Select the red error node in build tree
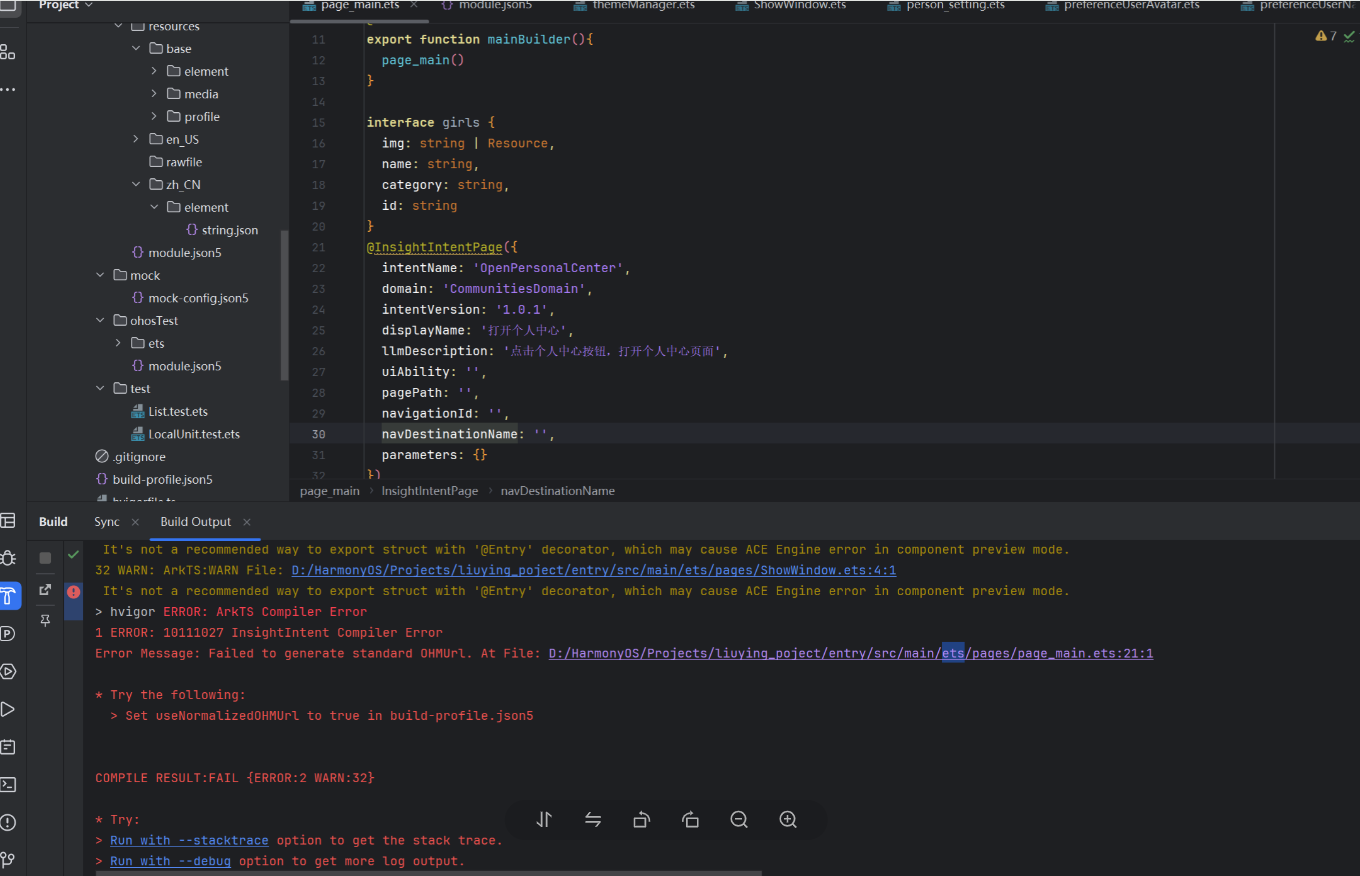Screen dimensions: 1360x876 pyautogui.click(x=73, y=592)
